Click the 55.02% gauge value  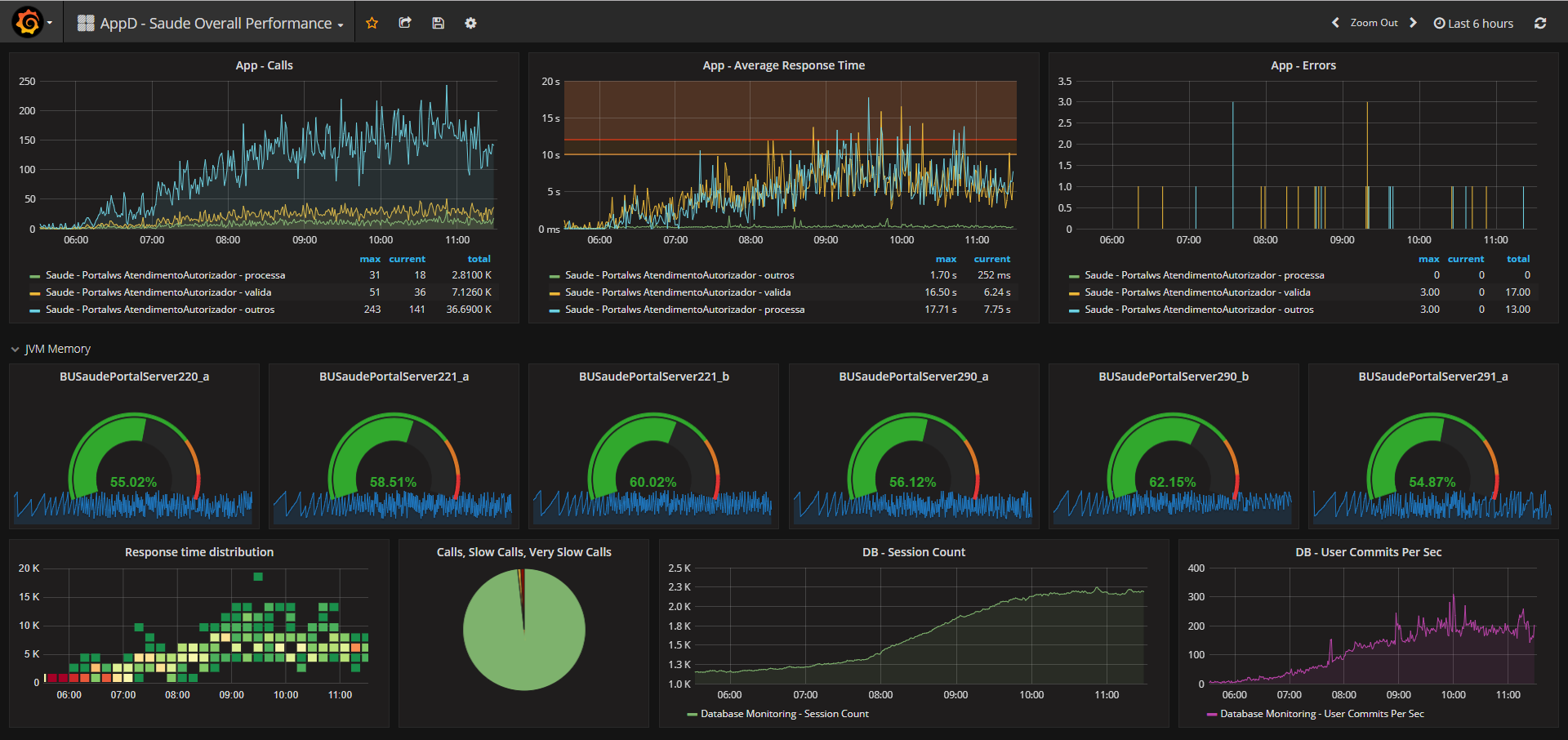[134, 482]
